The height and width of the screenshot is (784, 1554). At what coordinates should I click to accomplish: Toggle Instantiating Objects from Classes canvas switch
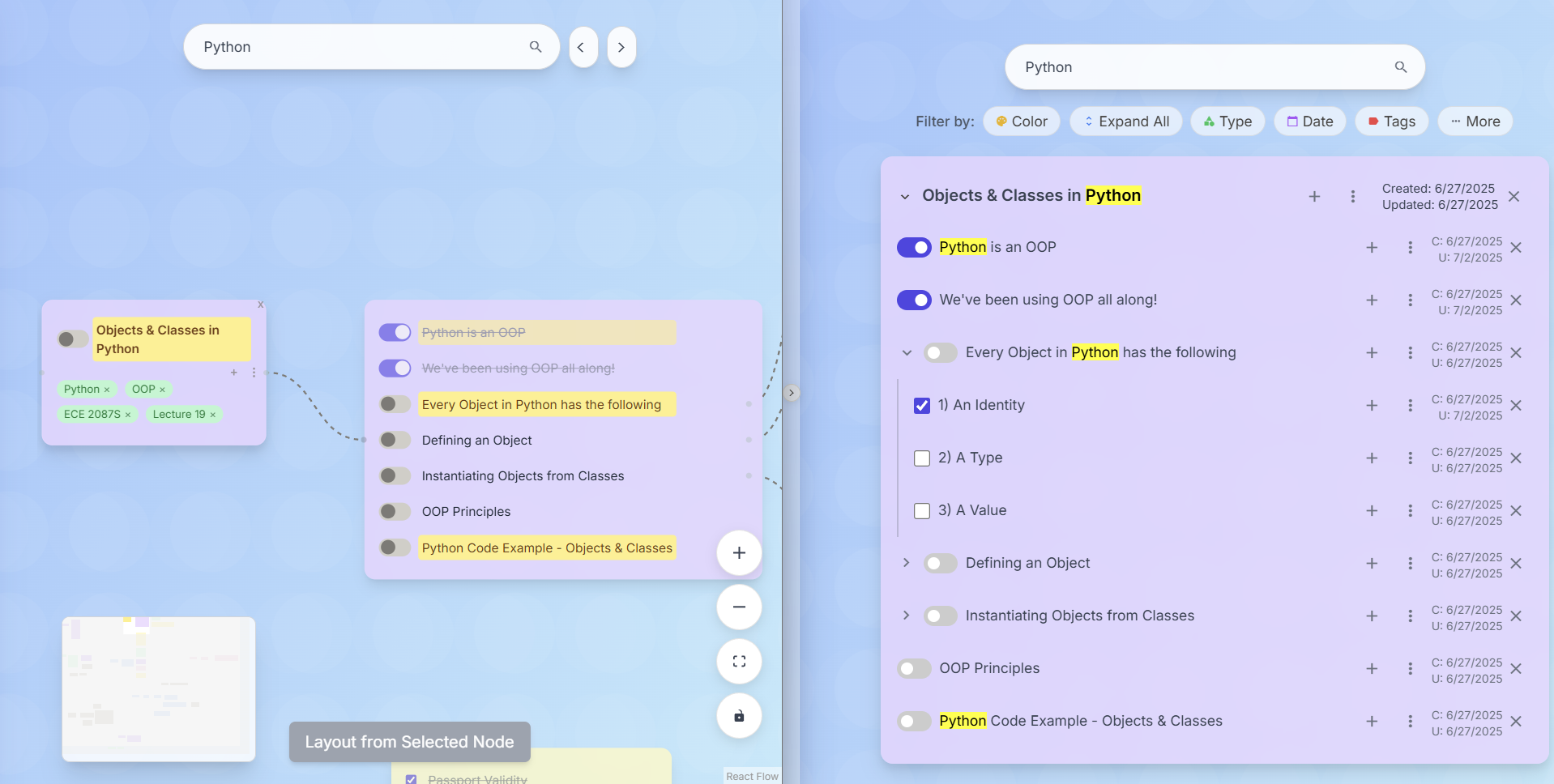395,475
